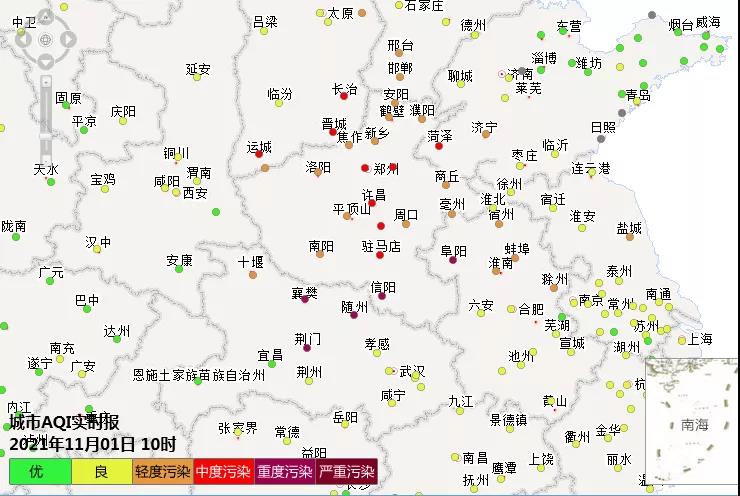Click the red 中度污染 legend swatch
This screenshot has width=740, height=496.
223,471
